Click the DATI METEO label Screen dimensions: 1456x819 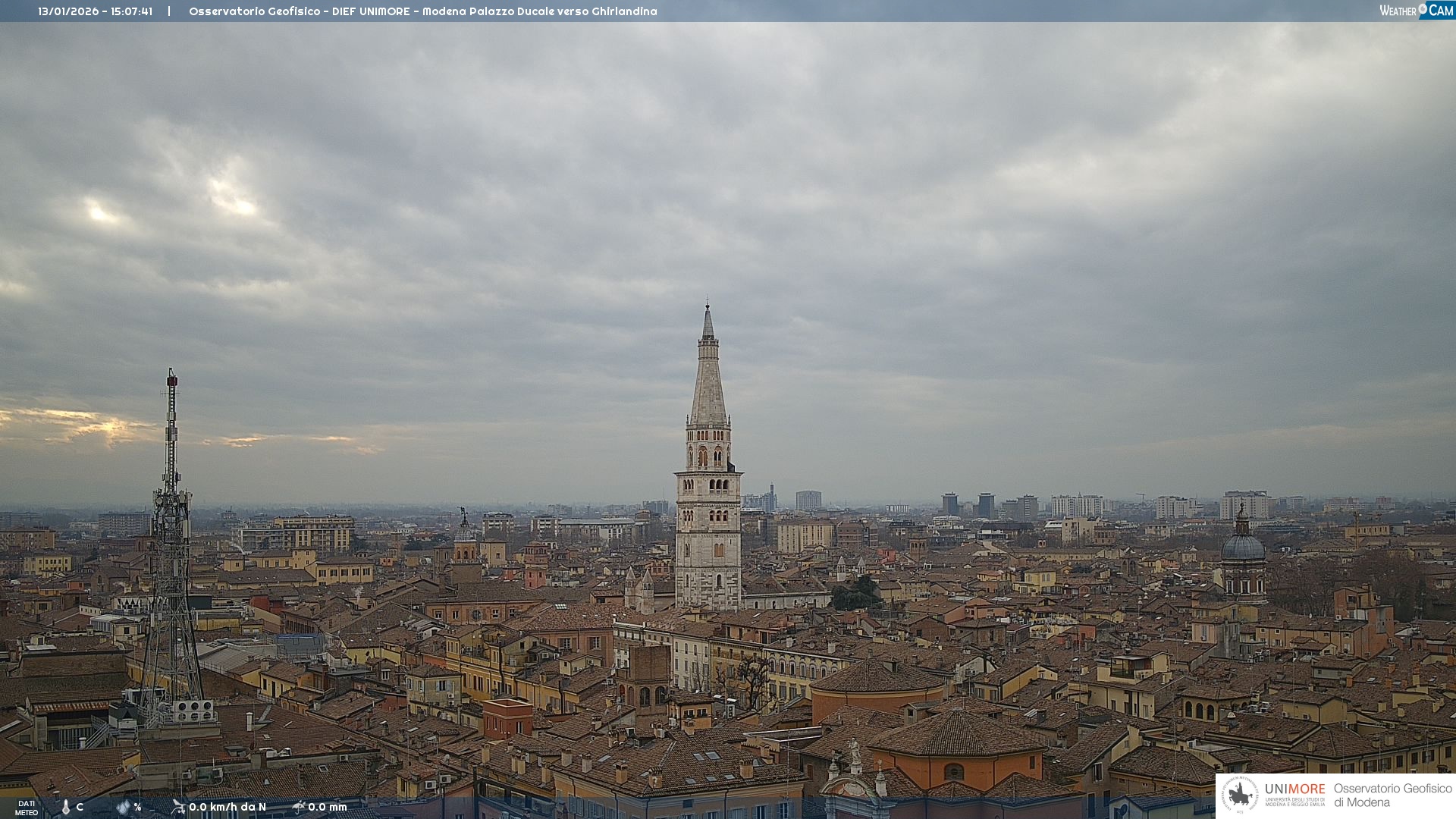27,808
